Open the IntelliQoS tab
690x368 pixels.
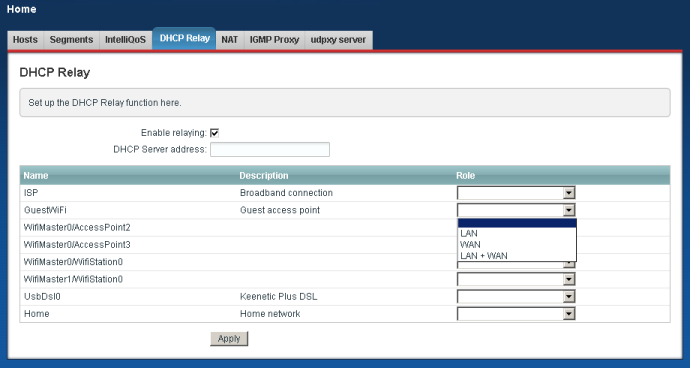(x=125, y=40)
